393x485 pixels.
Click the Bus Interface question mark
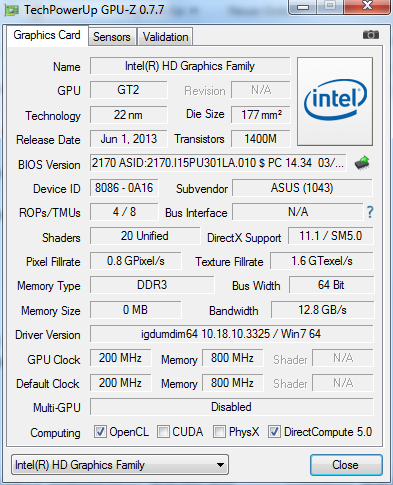[x=370, y=212]
